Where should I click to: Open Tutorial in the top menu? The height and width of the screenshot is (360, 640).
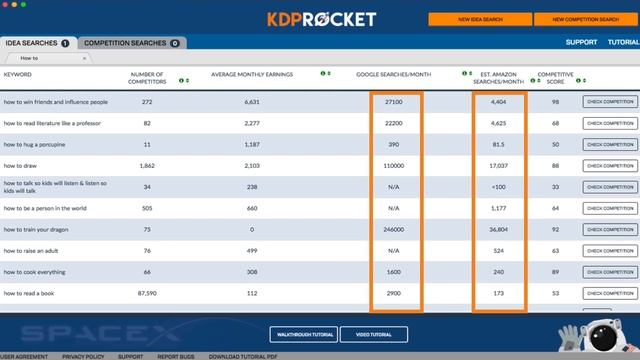click(x=623, y=42)
